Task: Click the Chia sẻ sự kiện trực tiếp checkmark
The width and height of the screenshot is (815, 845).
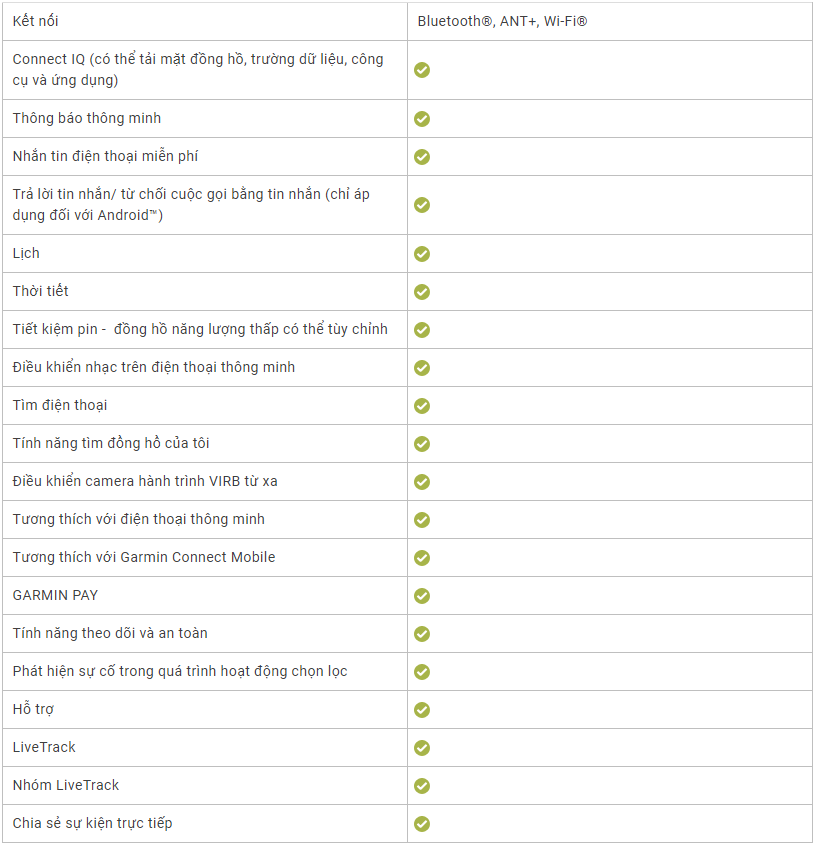Action: tap(422, 824)
